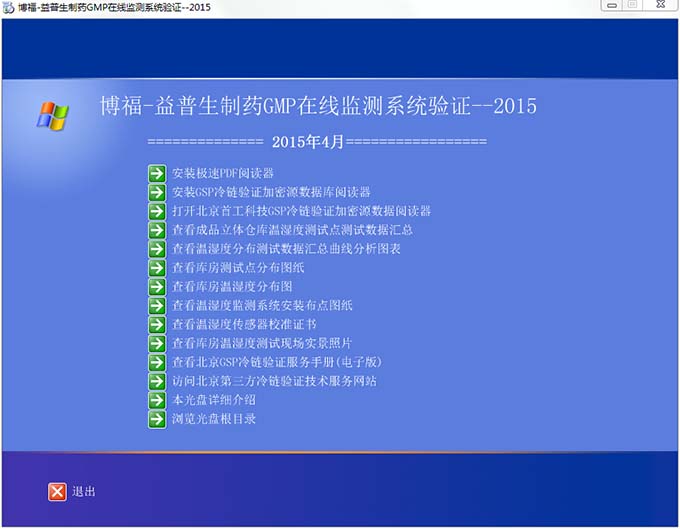The width and height of the screenshot is (680, 529).
Task: Select 查看库房温湿度测试现场实景照片 text link
Action: pos(262,343)
